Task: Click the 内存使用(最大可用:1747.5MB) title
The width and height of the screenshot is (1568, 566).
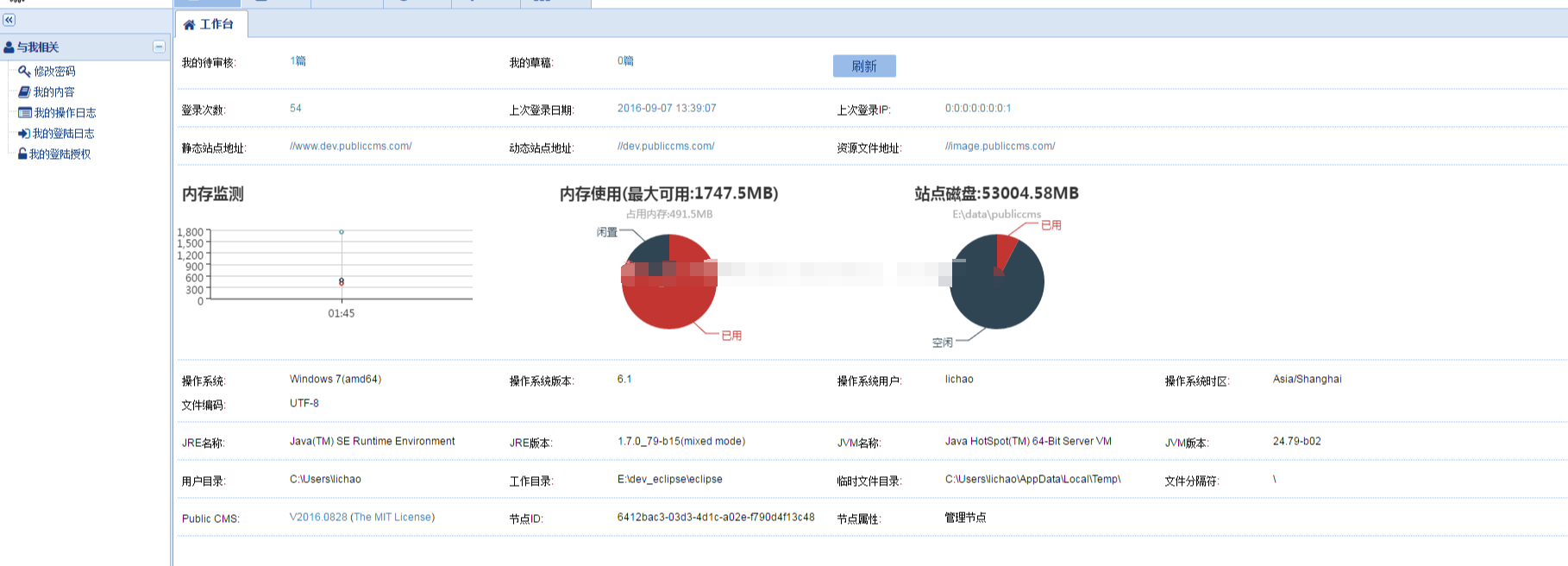Action: (x=668, y=193)
